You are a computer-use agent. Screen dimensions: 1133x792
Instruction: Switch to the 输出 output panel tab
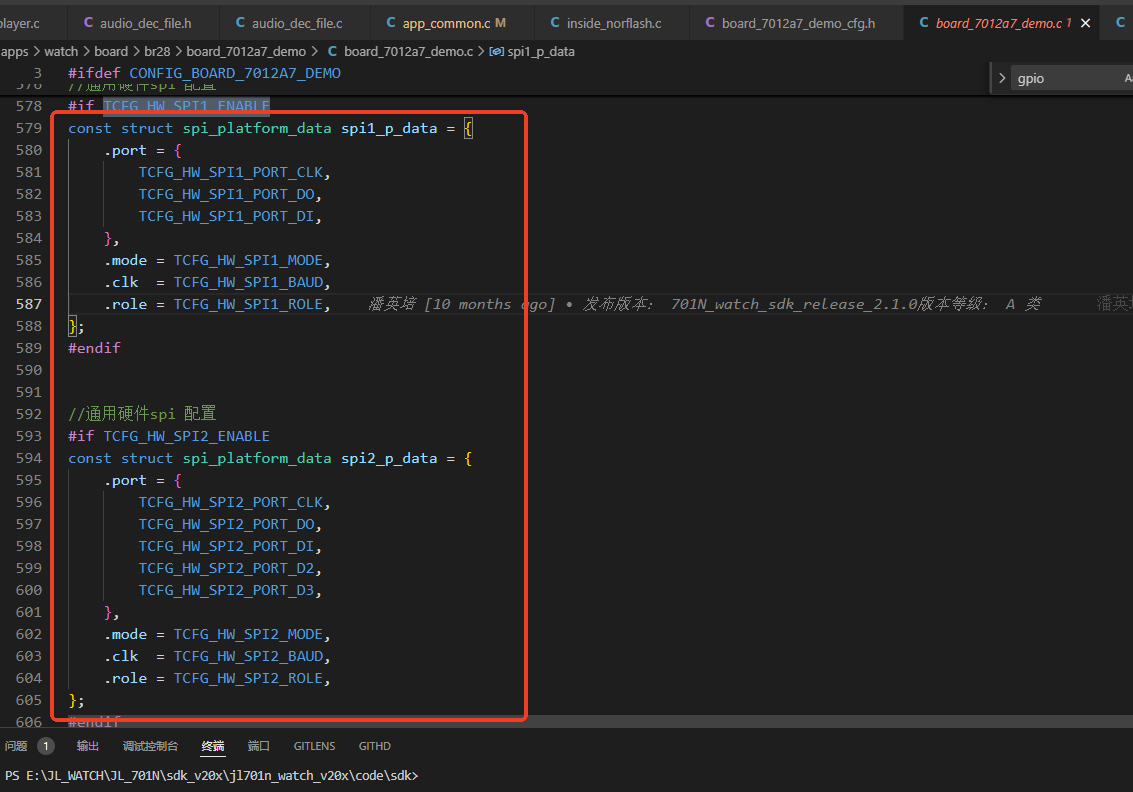(87, 746)
